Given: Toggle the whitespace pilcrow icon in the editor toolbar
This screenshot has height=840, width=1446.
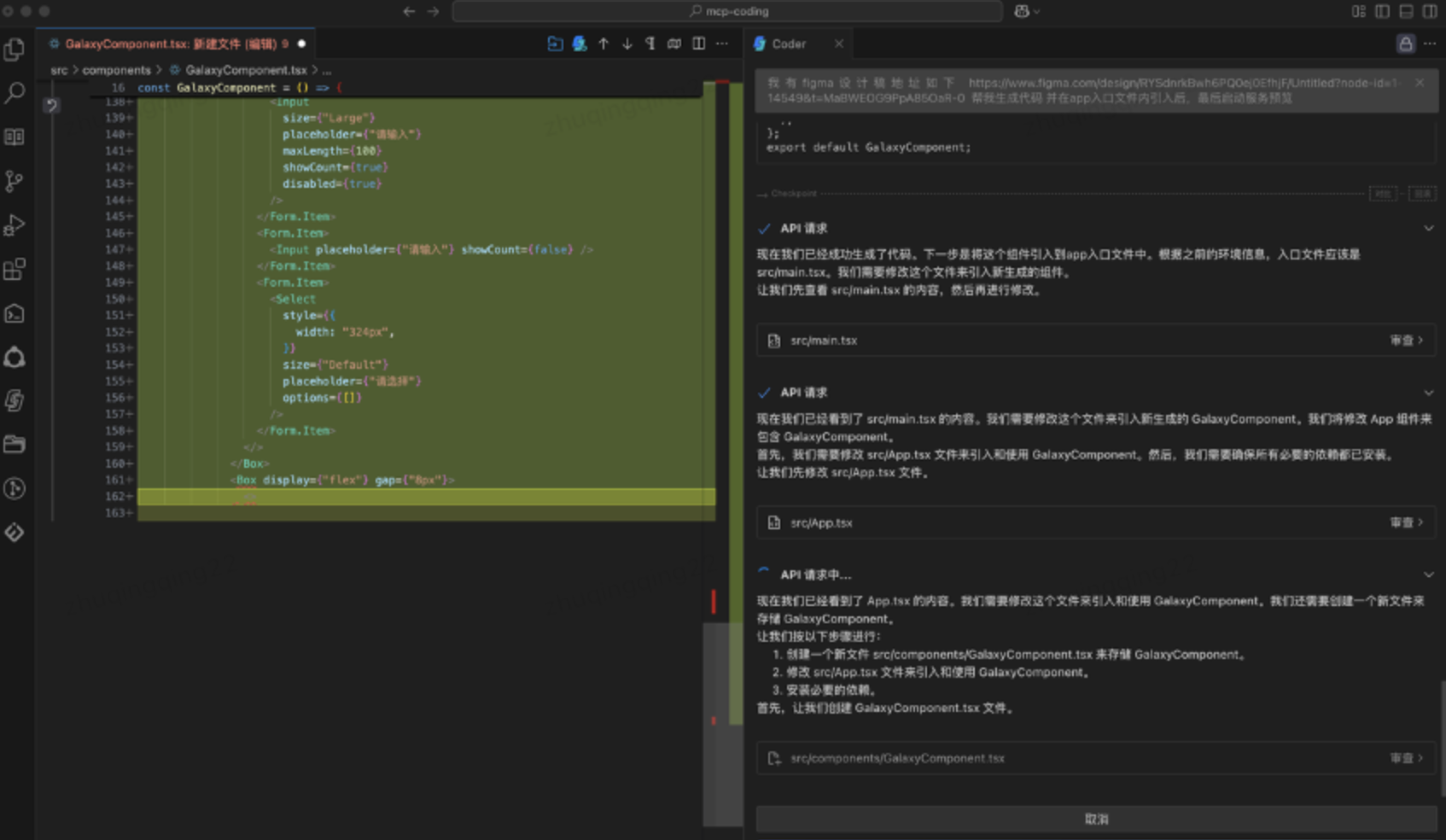Looking at the screenshot, I should [x=650, y=44].
